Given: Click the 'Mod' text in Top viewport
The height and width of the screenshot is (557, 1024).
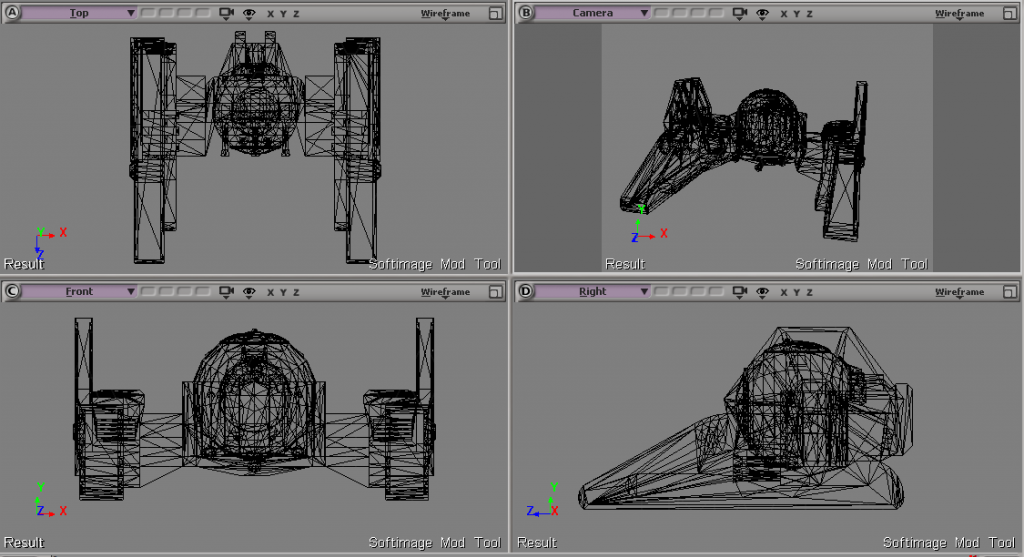Looking at the screenshot, I should click(x=453, y=264).
